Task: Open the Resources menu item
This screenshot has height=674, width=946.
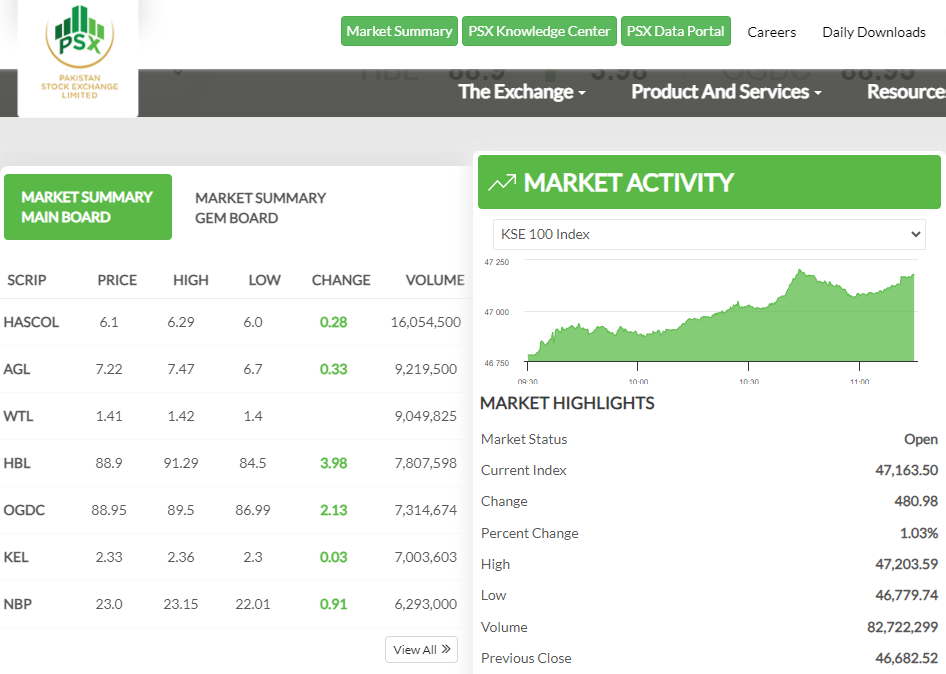Action: pos(905,92)
